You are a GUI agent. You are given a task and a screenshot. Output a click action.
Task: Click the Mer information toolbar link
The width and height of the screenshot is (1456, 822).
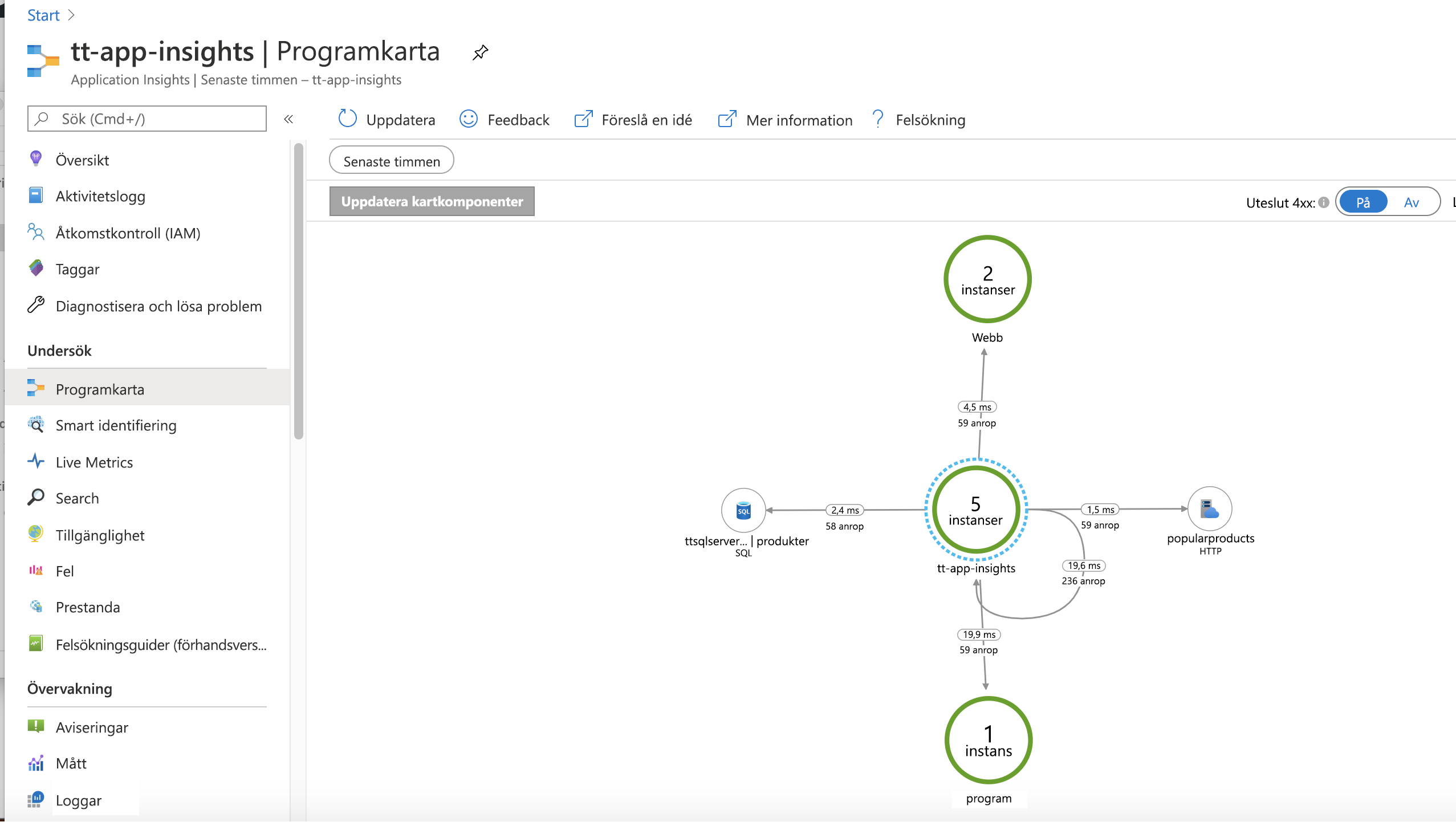coord(799,120)
